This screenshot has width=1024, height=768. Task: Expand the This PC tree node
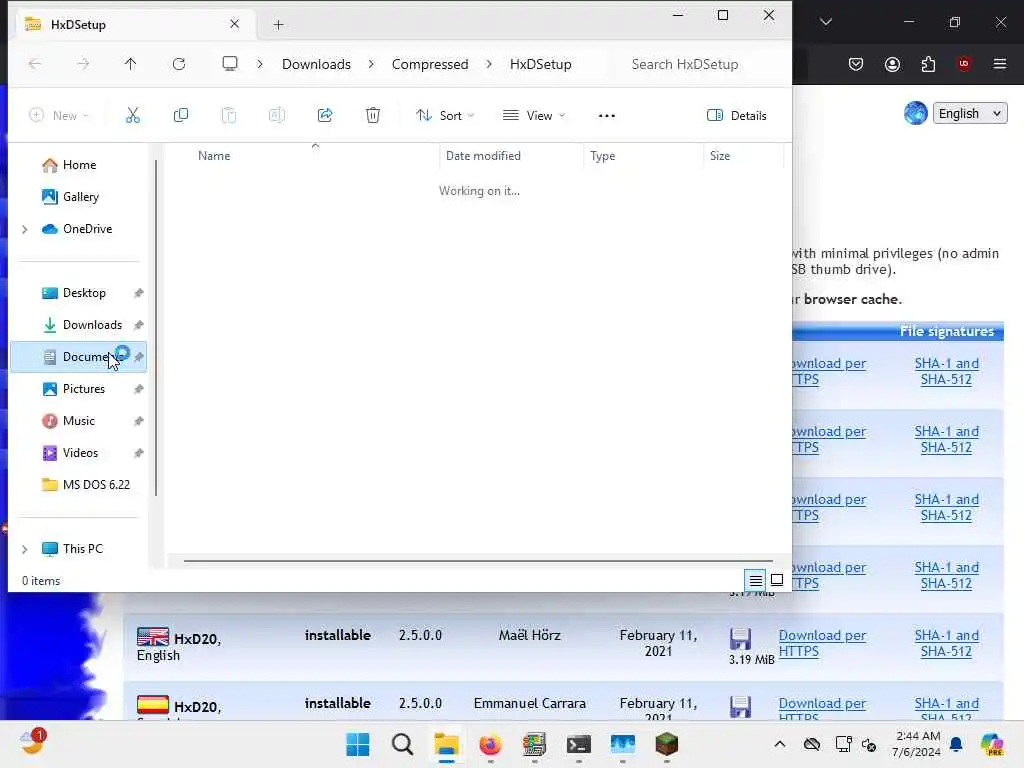tap(25, 549)
